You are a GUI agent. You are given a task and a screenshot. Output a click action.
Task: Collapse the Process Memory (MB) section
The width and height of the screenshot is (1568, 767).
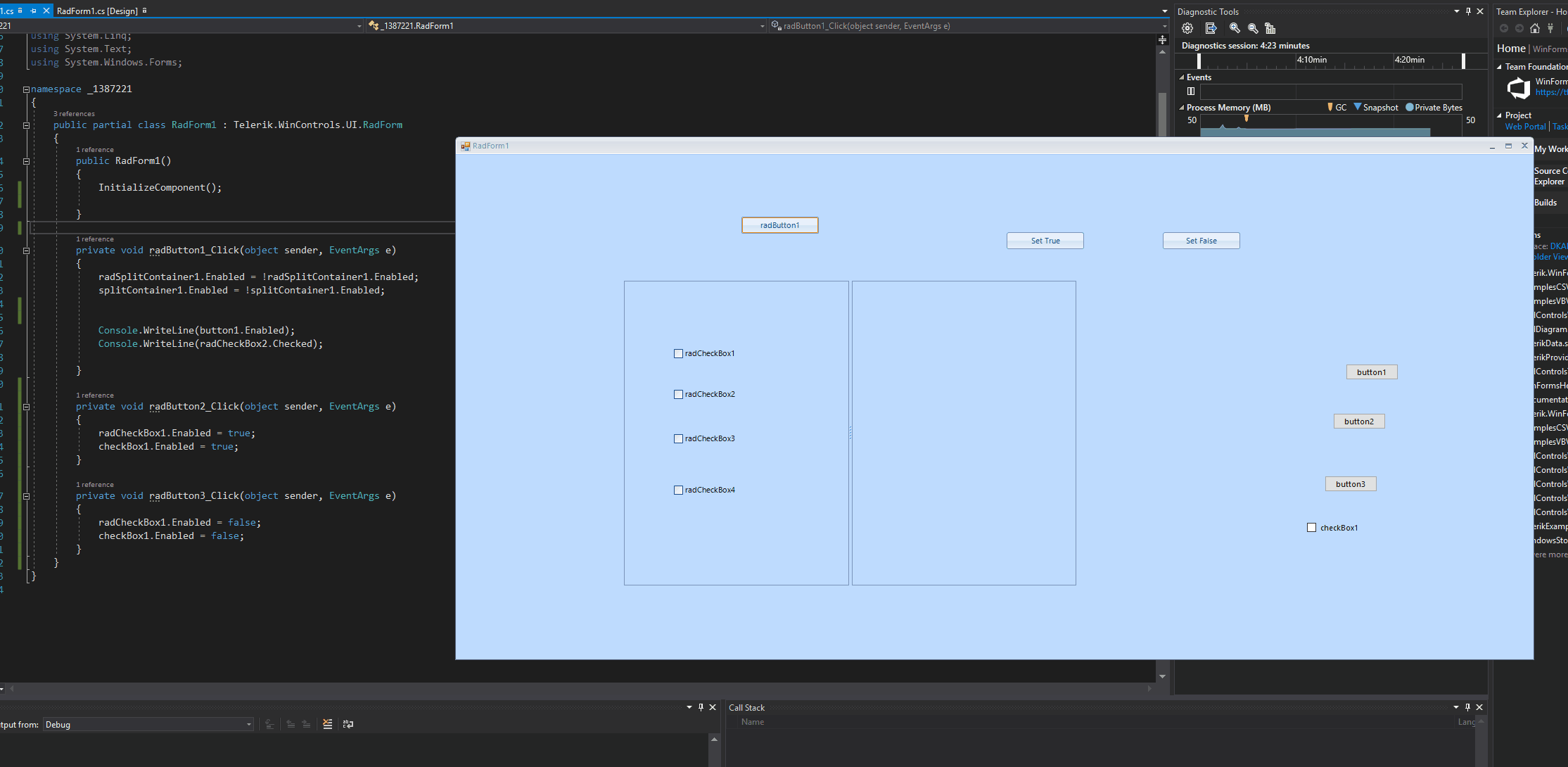(x=1182, y=108)
